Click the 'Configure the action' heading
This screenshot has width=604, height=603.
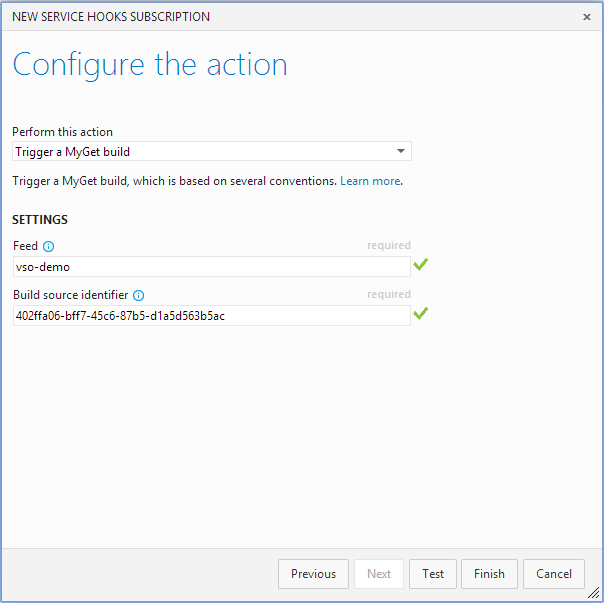[150, 65]
